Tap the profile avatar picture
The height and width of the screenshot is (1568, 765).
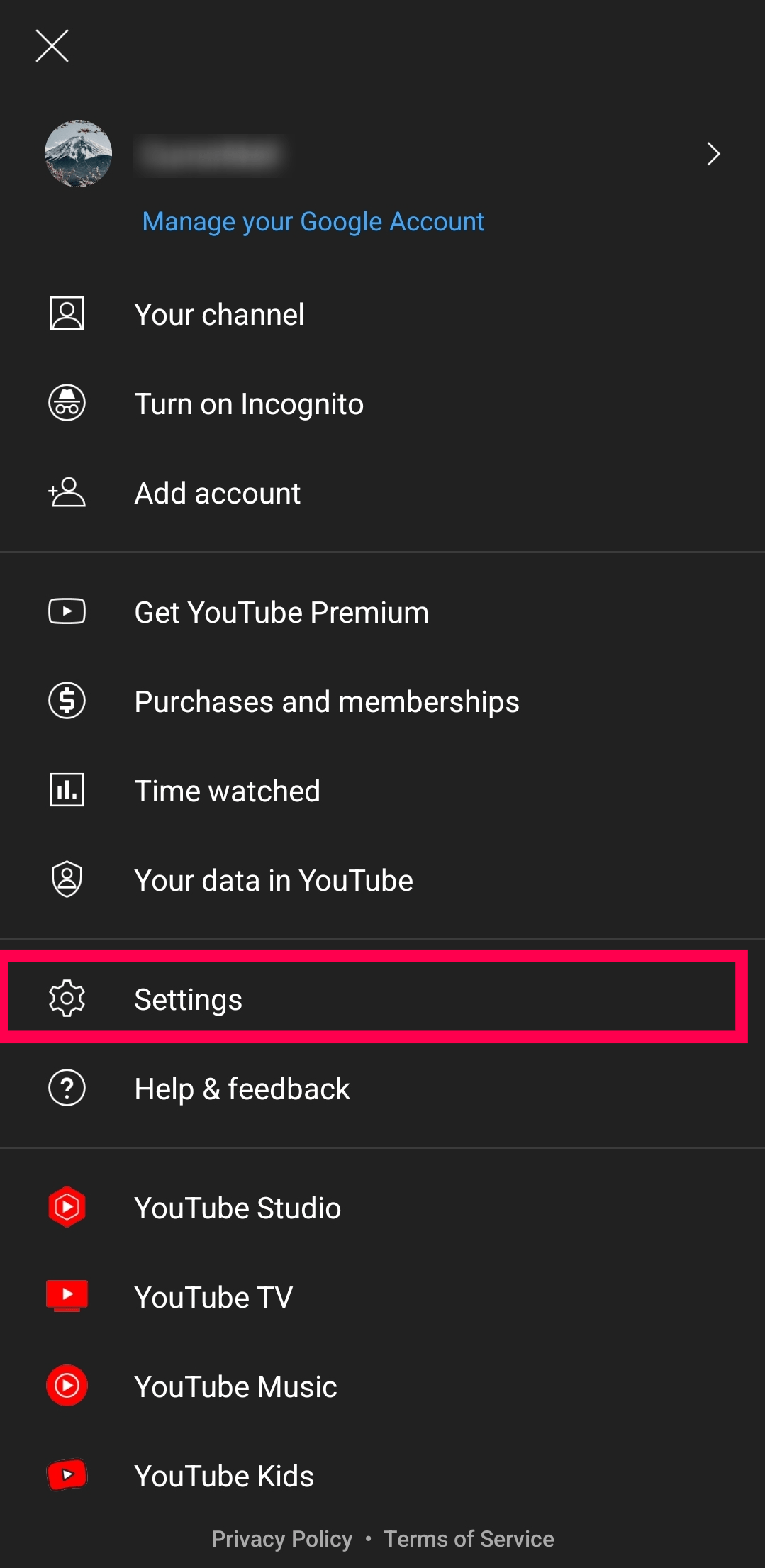click(x=78, y=153)
